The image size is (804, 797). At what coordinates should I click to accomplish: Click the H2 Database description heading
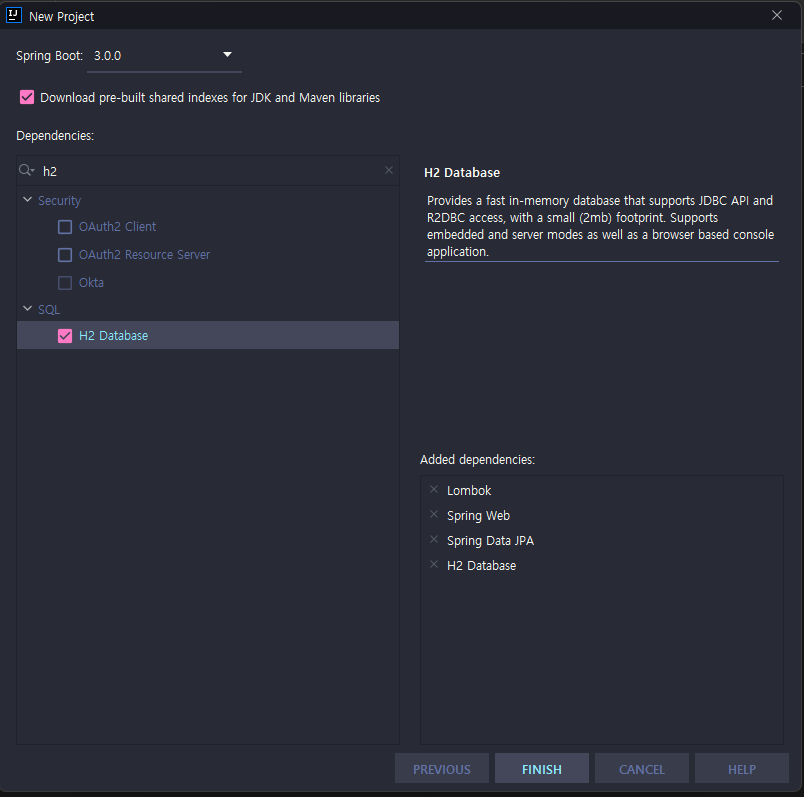(462, 173)
